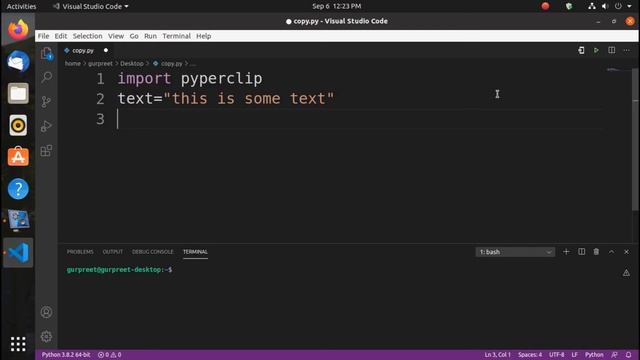Switch to the Debug Console tab
640x360 pixels.
click(x=153, y=252)
